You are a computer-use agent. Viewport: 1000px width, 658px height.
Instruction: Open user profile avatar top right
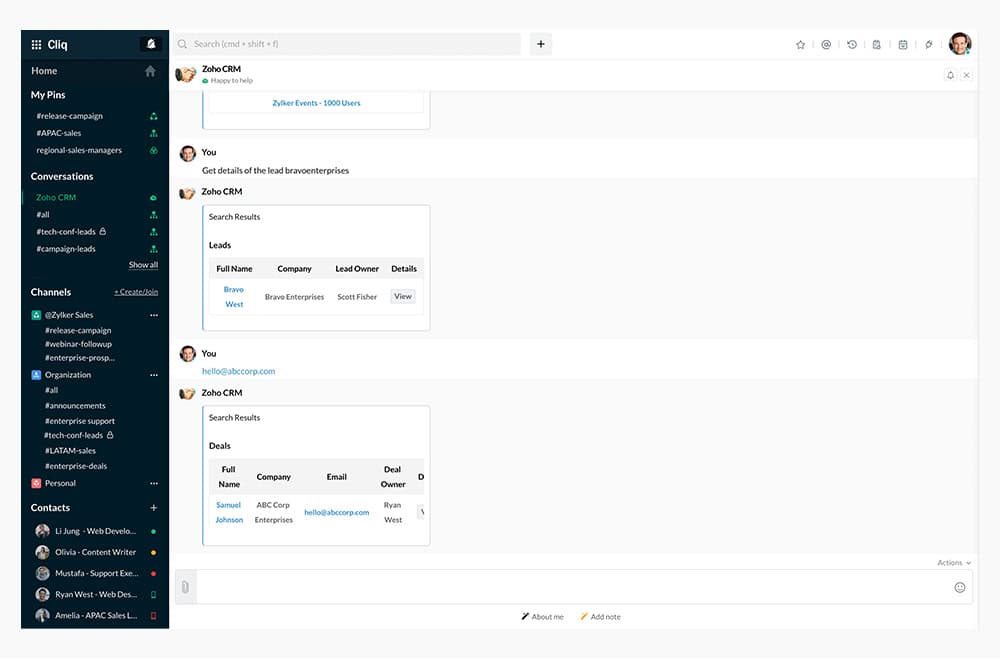pyautogui.click(x=960, y=44)
